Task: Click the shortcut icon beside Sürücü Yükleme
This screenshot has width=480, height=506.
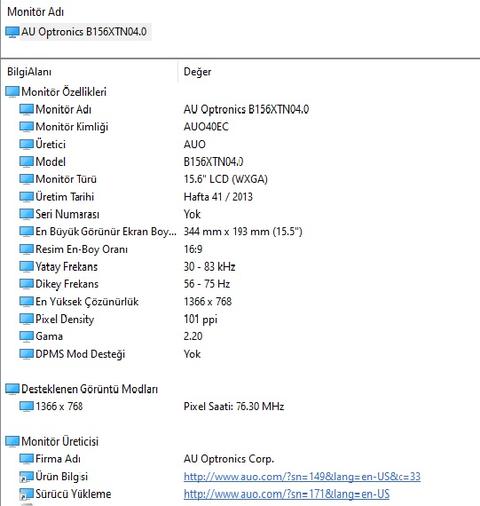Action: (26, 494)
